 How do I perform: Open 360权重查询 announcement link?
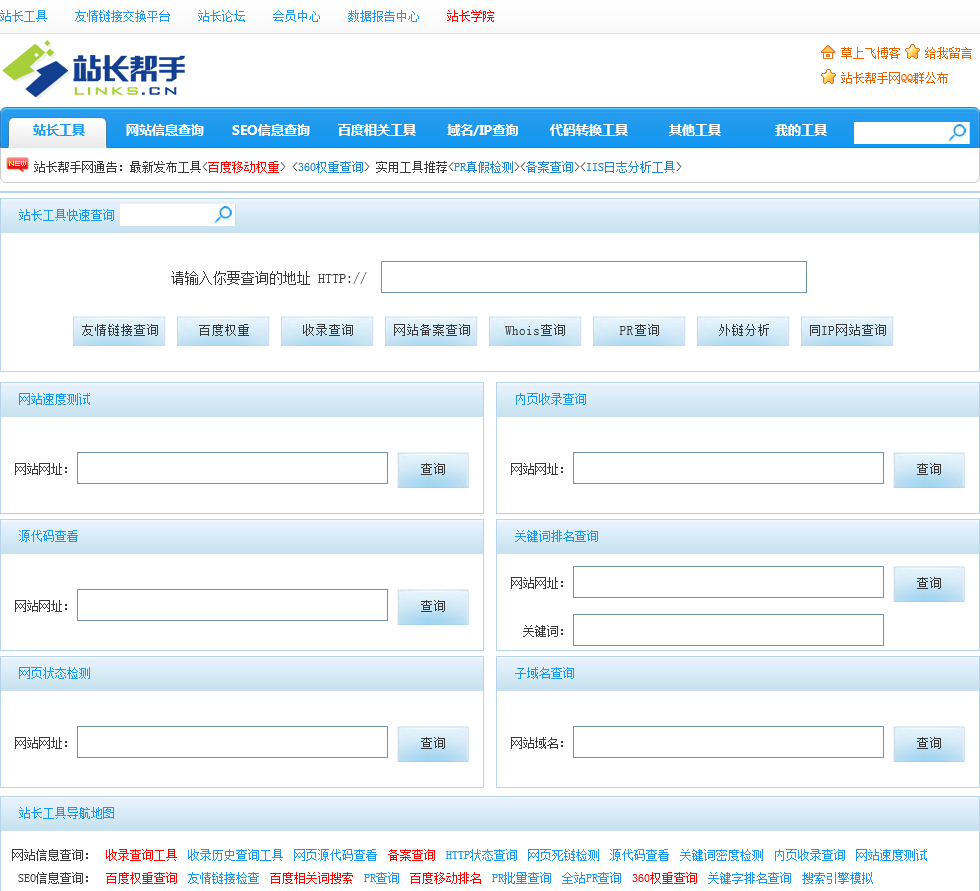point(331,167)
